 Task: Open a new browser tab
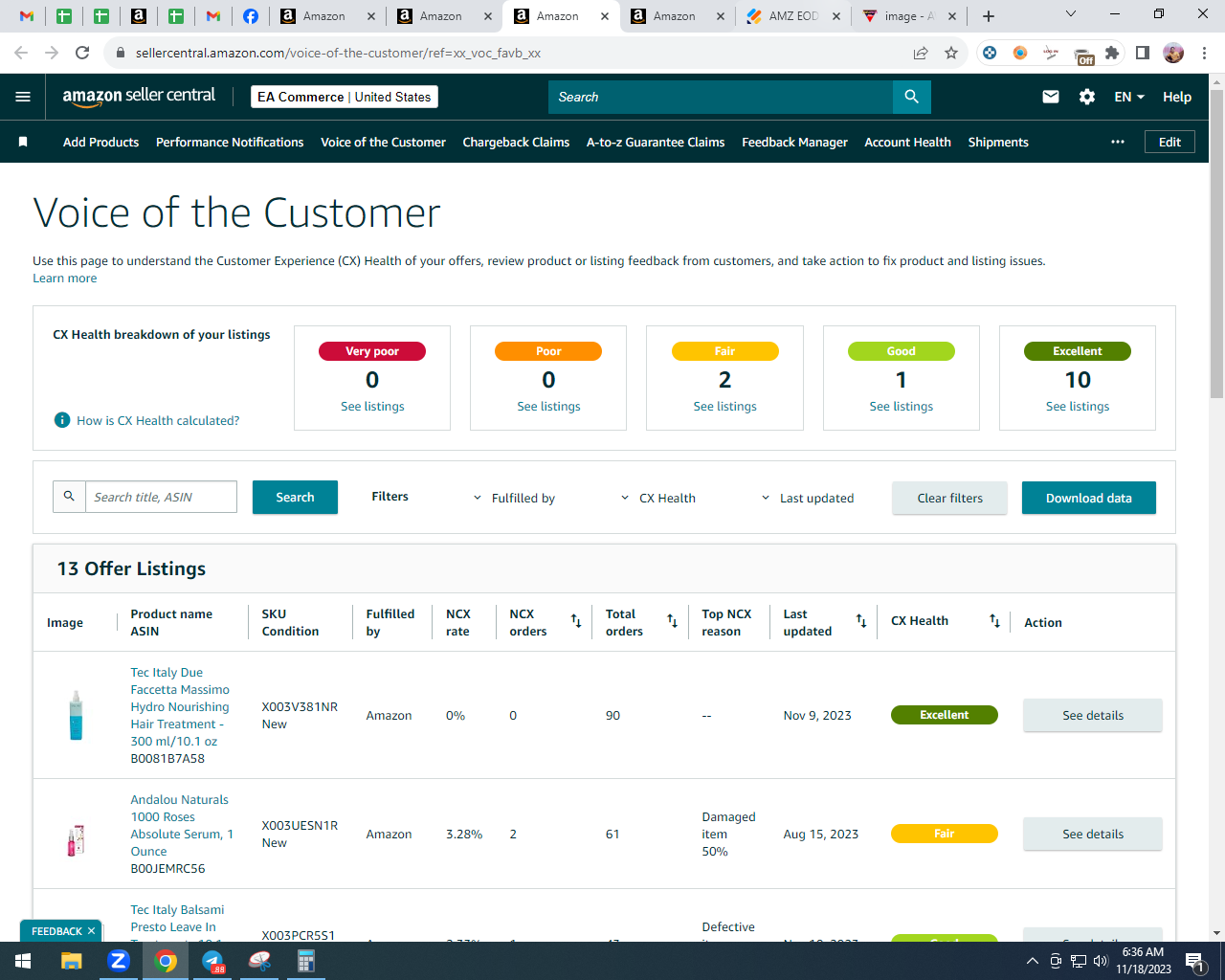pos(989,16)
